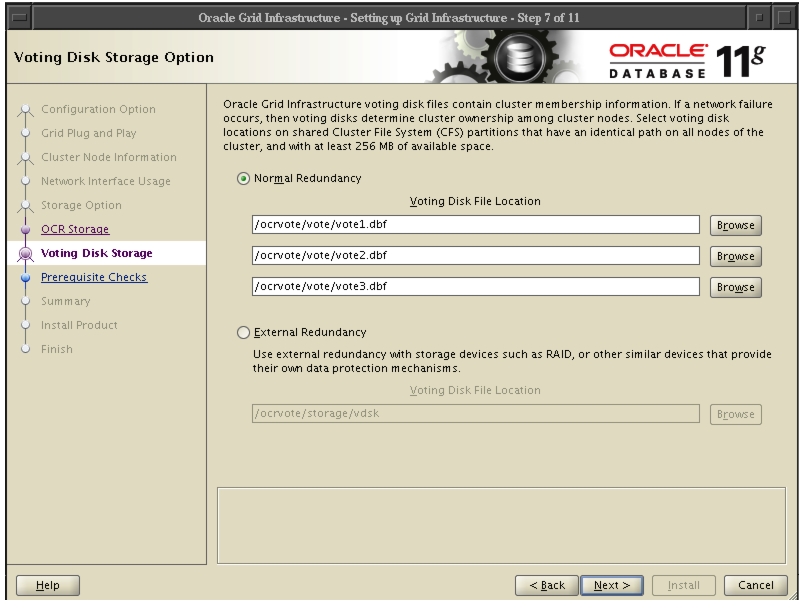The height and width of the screenshot is (613, 802).
Task: Click the Grid Plug and Play step
Action: (88, 133)
